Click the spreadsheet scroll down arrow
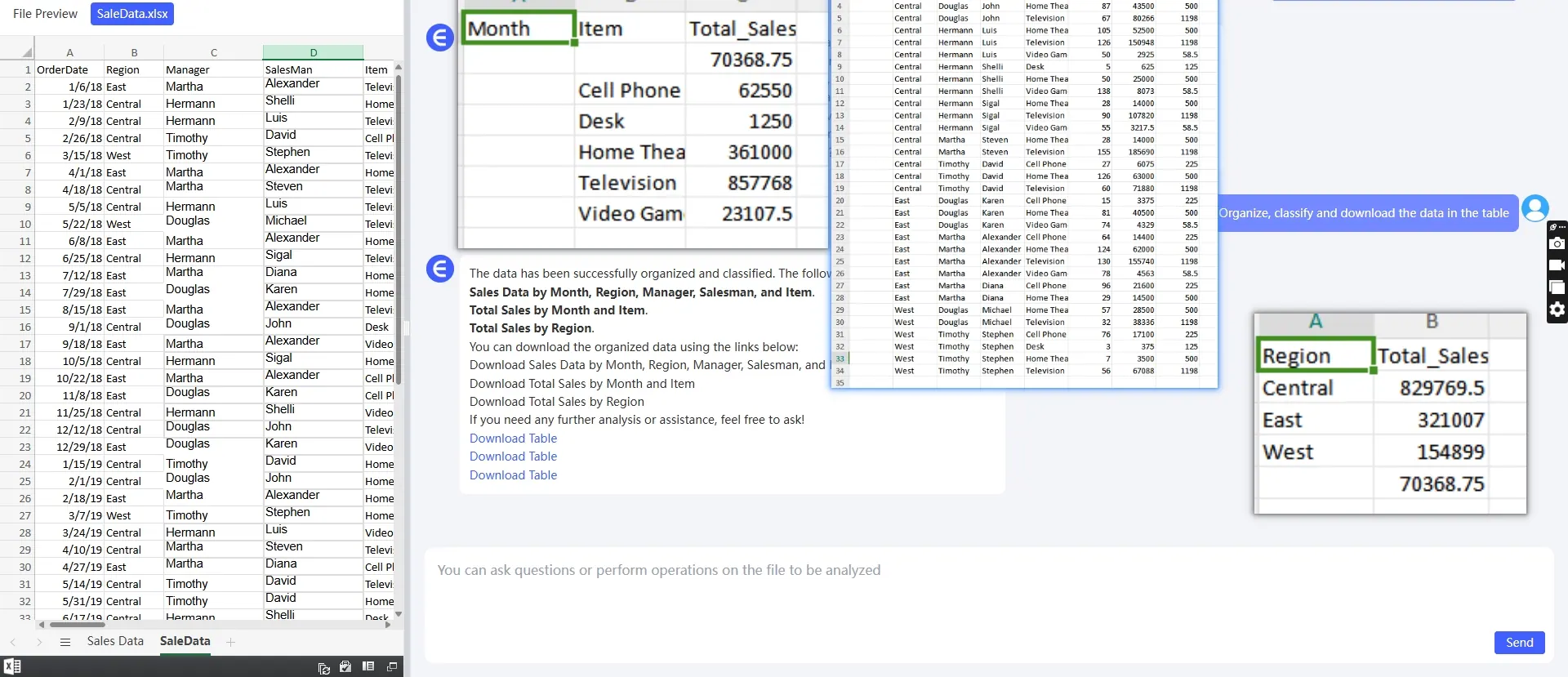 point(399,614)
